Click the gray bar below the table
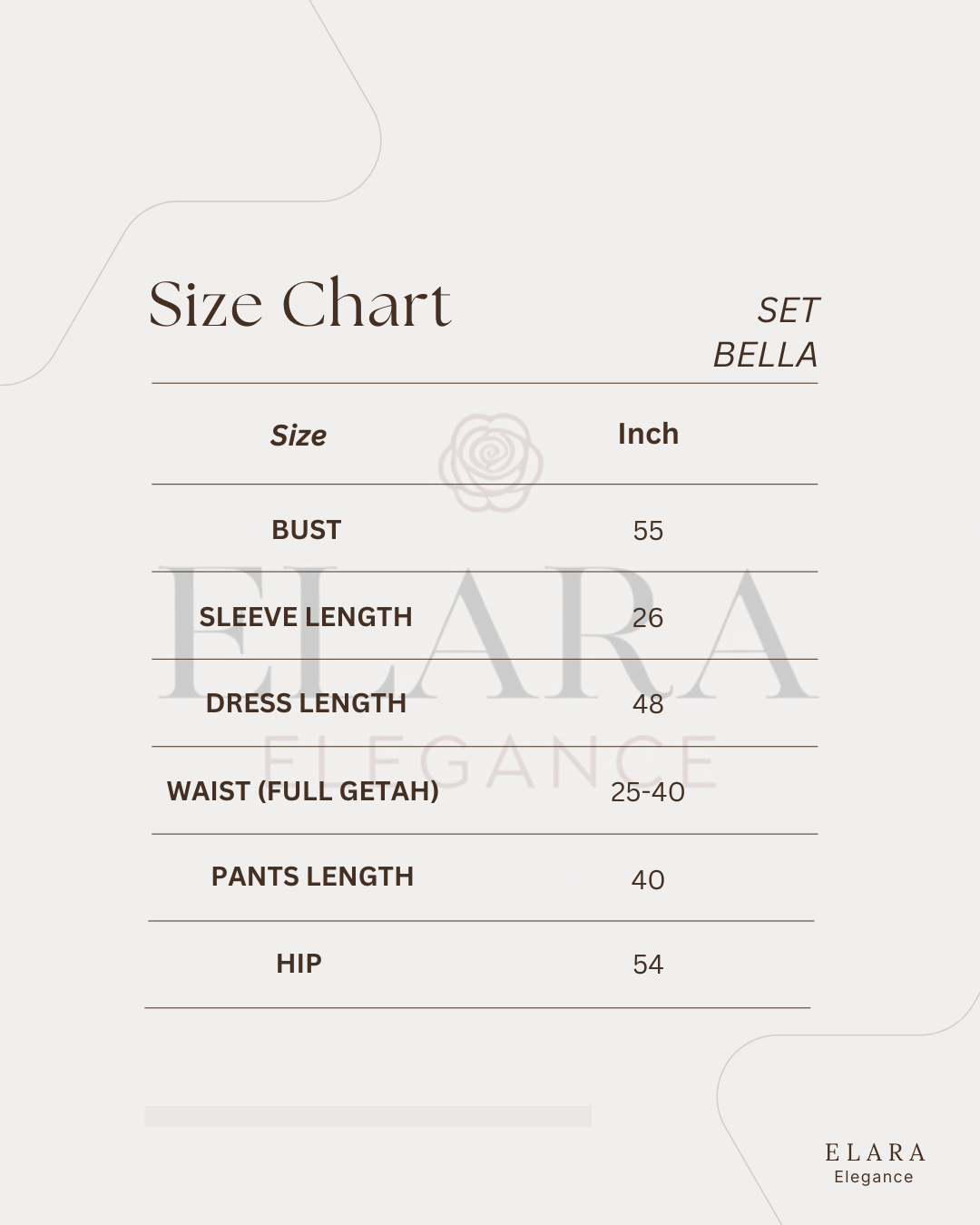The image size is (980, 1225). coord(367,1116)
